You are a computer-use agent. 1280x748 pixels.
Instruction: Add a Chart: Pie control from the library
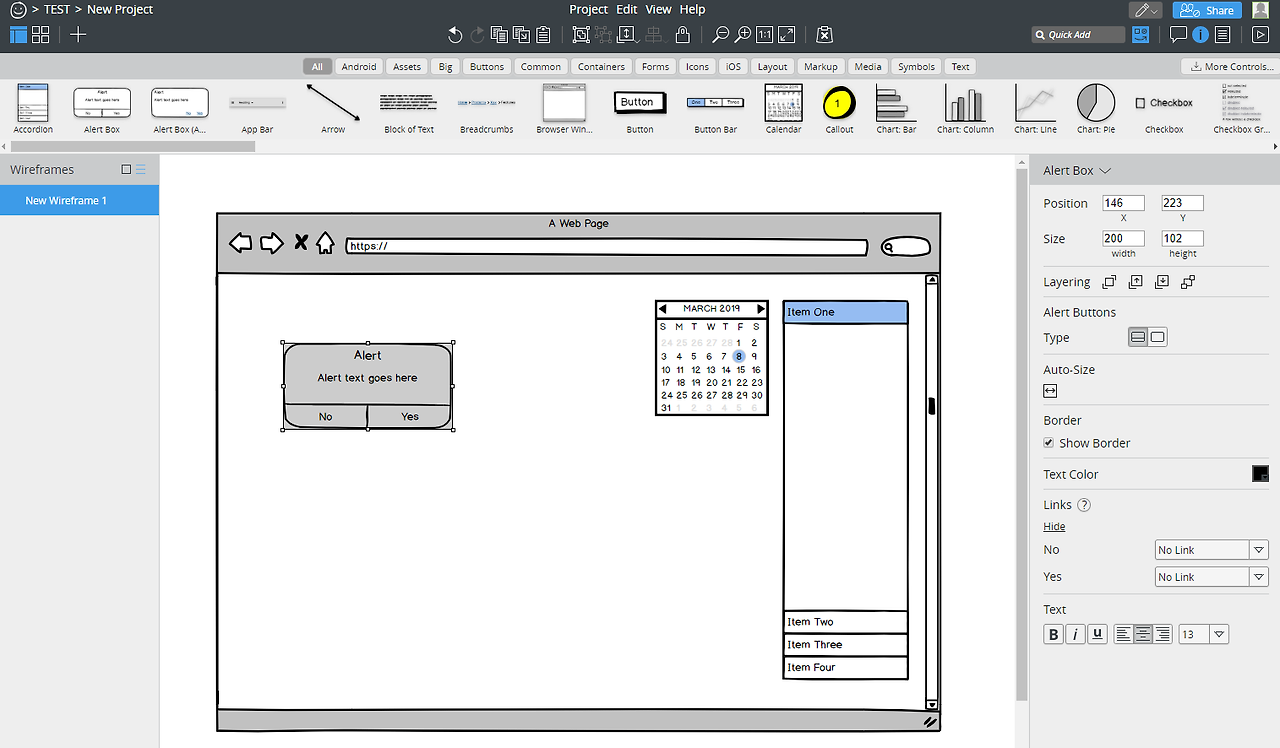pos(1095,109)
